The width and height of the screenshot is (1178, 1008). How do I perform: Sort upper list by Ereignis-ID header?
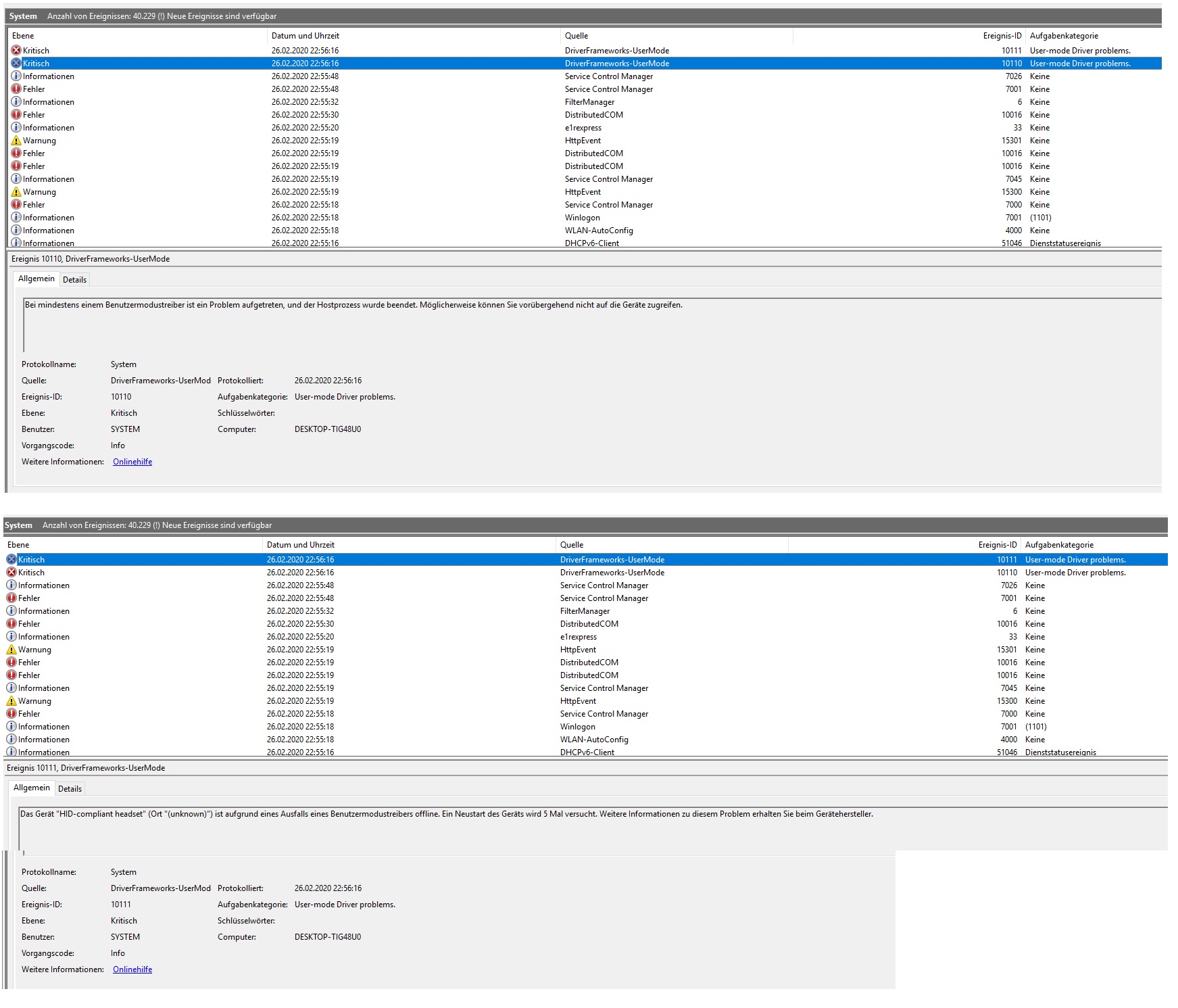coord(909,36)
